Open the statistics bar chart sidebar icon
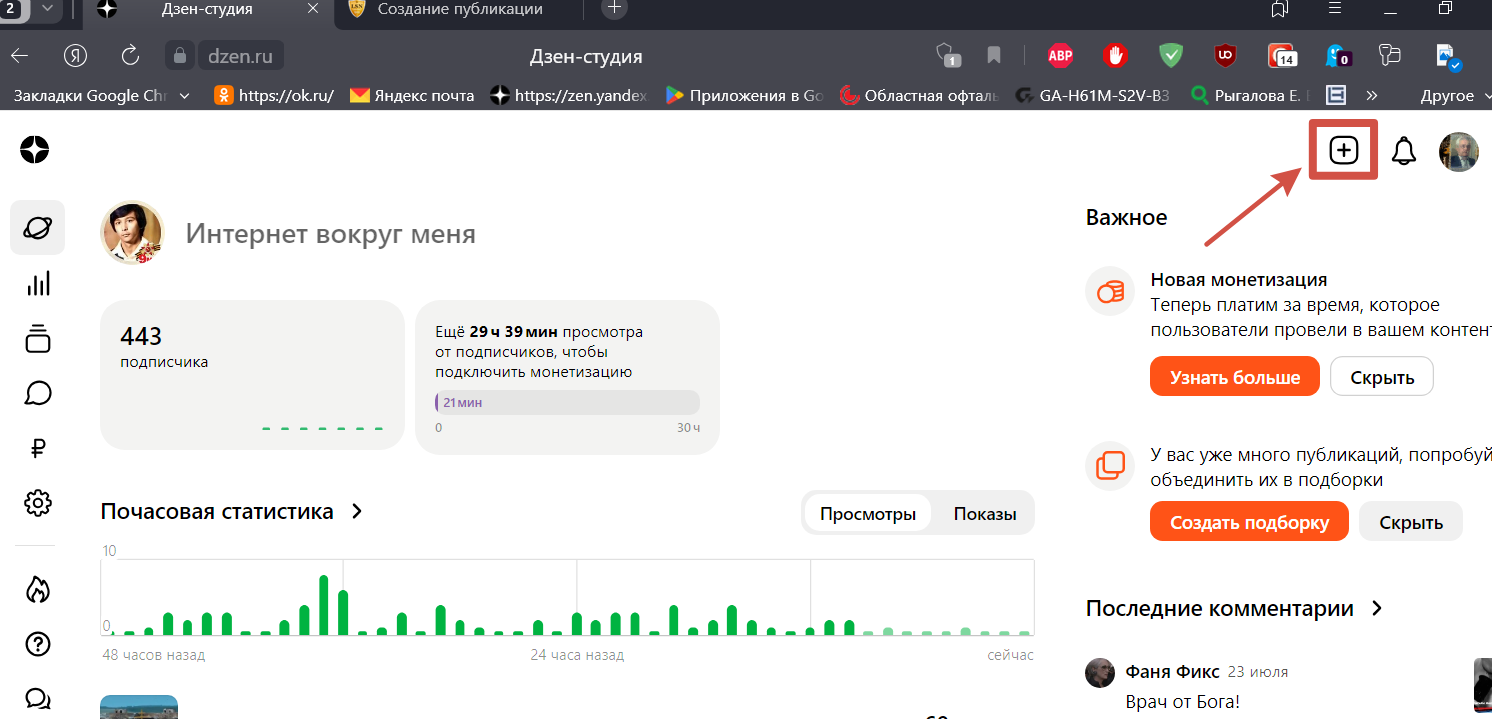 tap(38, 284)
